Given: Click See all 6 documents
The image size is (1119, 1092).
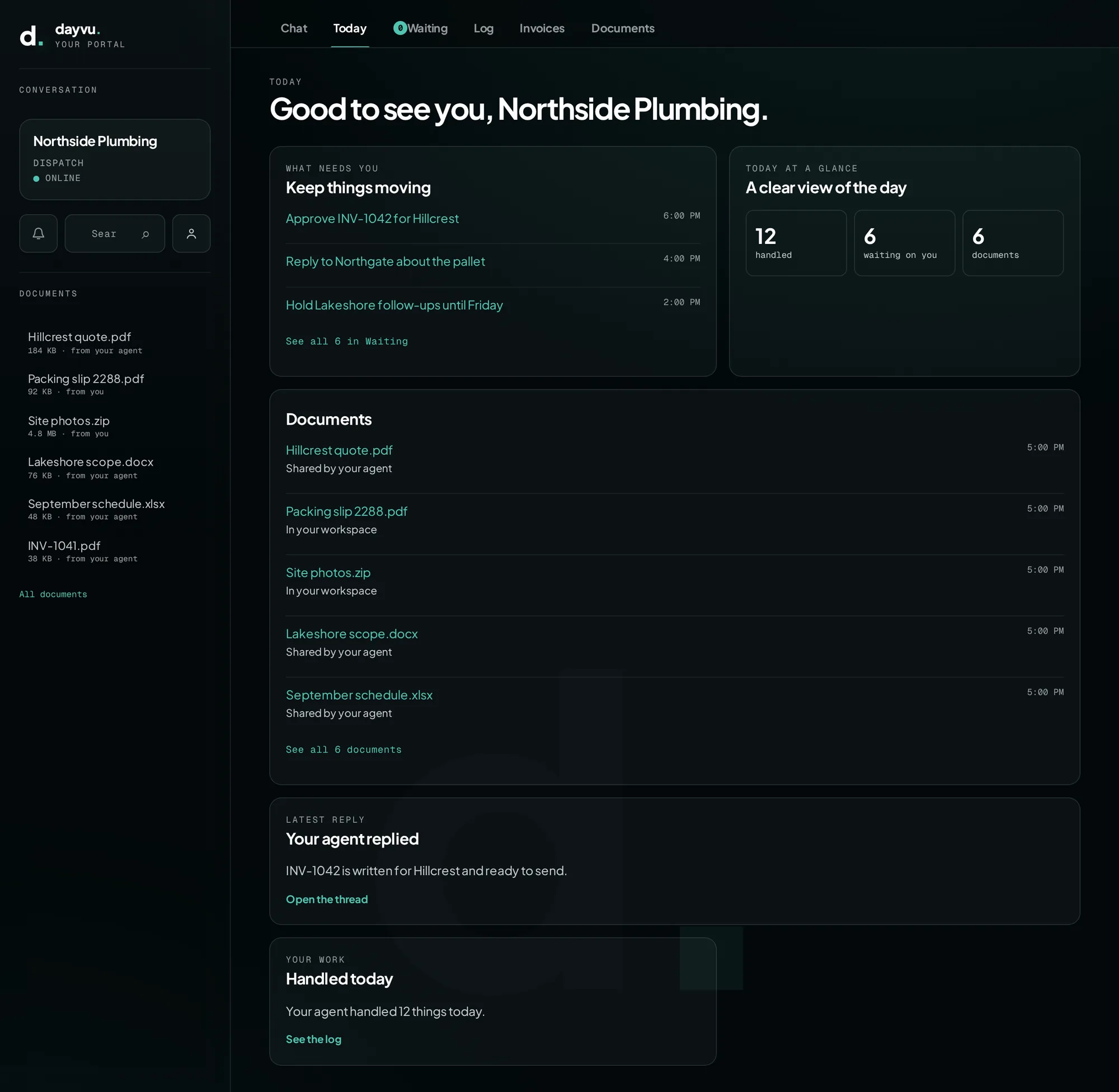Looking at the screenshot, I should [344, 750].
